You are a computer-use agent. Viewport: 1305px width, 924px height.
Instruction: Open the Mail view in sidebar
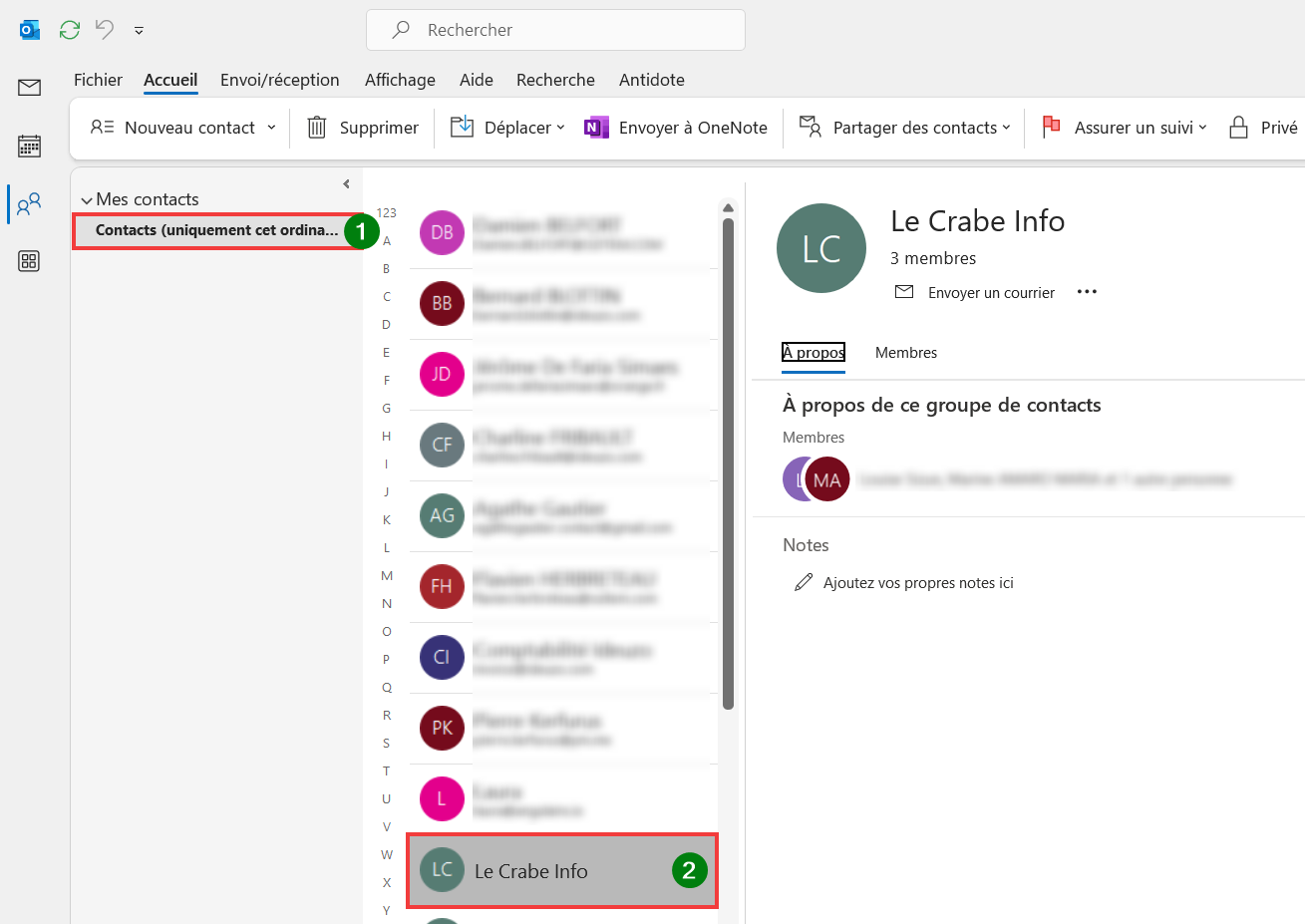29,88
